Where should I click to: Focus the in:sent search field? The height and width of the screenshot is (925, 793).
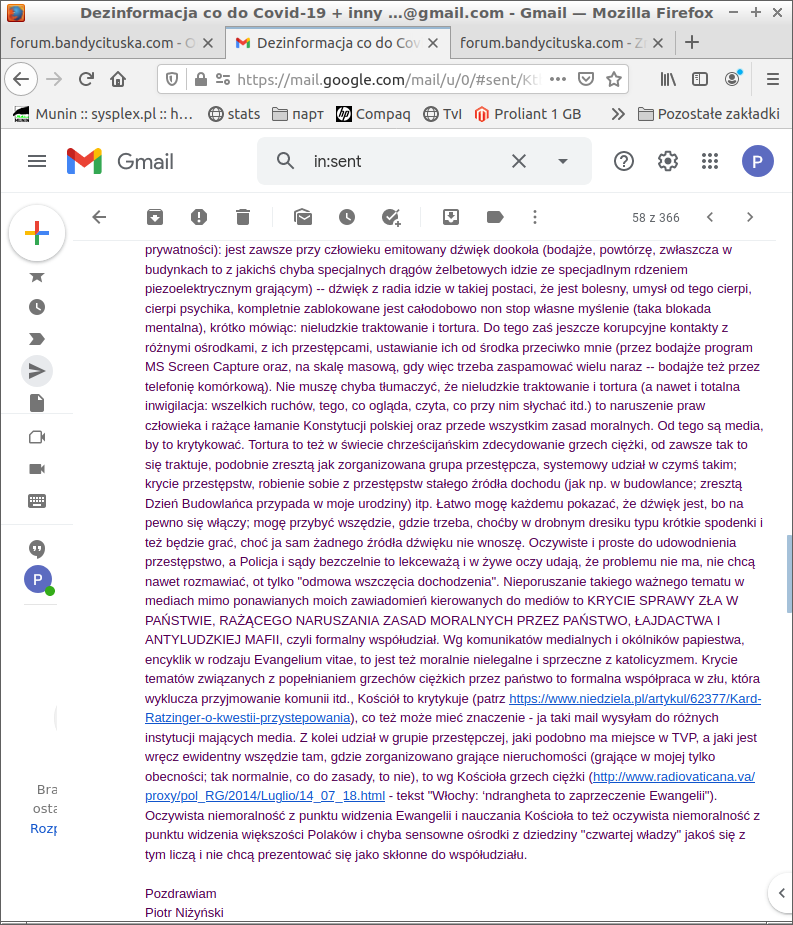407,161
